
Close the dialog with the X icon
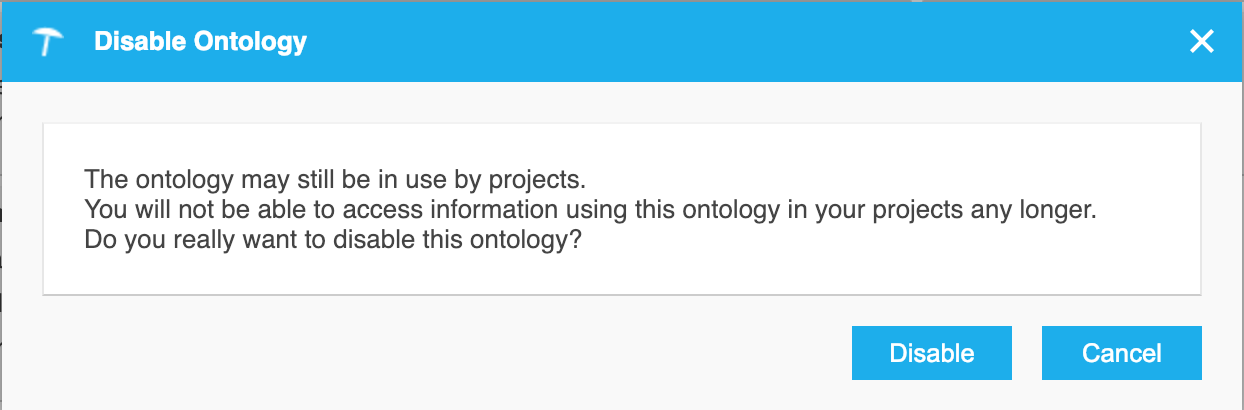[1201, 41]
